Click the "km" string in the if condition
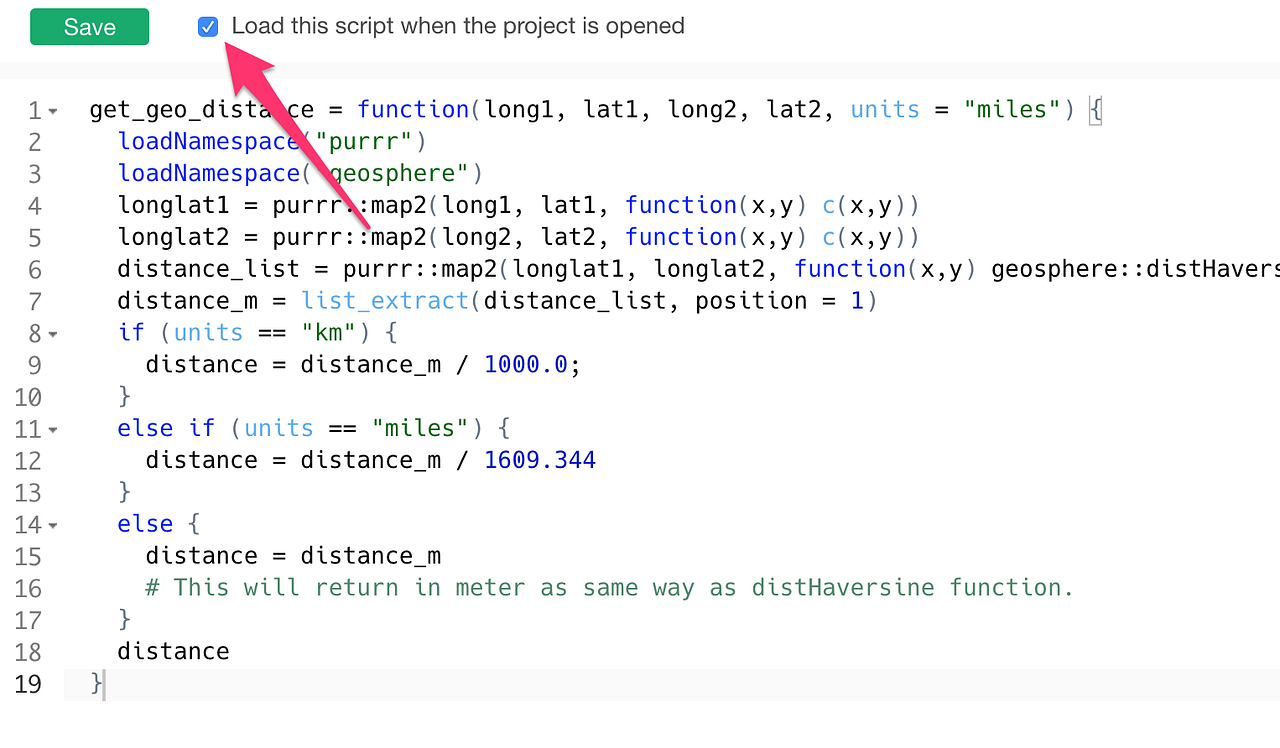This screenshot has height=748, width=1280. pos(329,332)
